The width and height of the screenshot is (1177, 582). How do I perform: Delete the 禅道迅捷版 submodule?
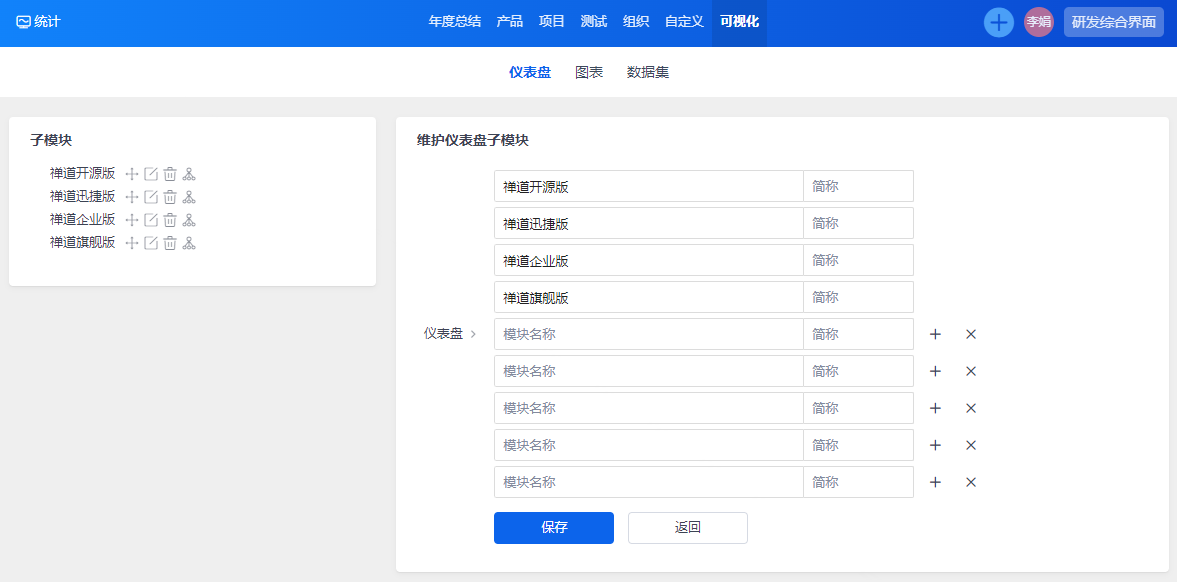[170, 197]
